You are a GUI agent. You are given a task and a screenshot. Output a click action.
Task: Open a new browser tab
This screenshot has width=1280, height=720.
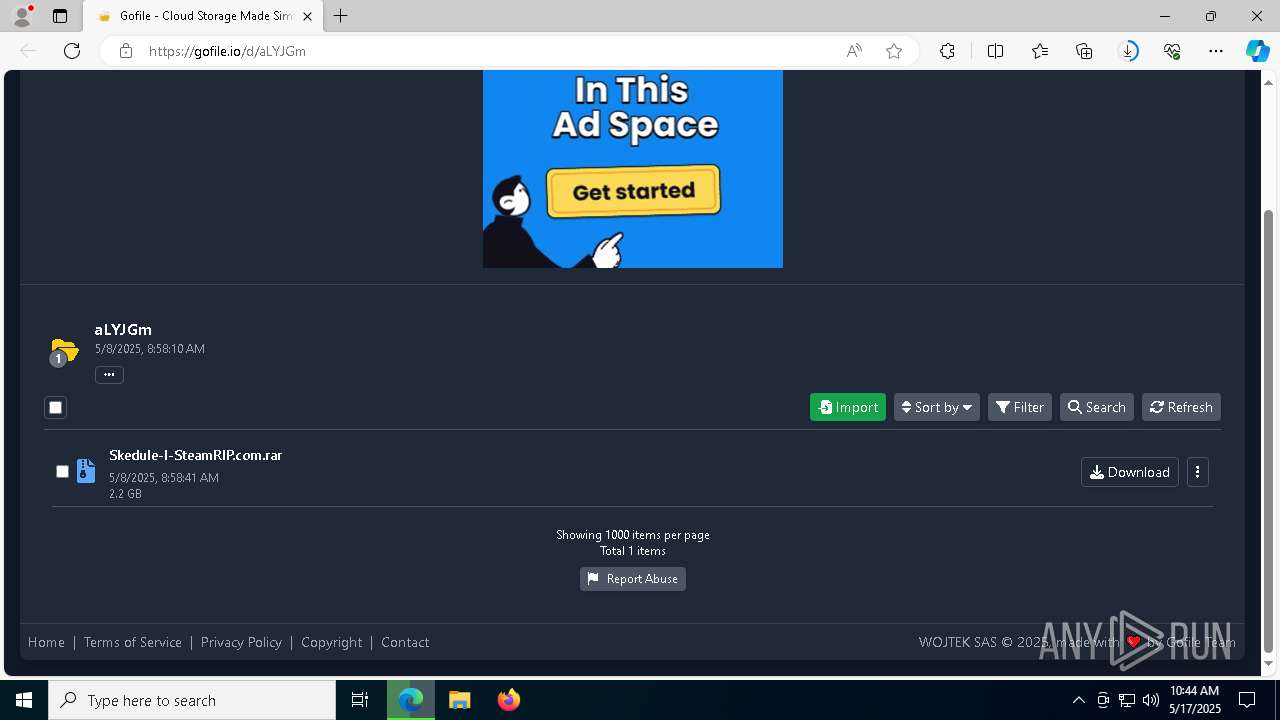click(x=341, y=16)
